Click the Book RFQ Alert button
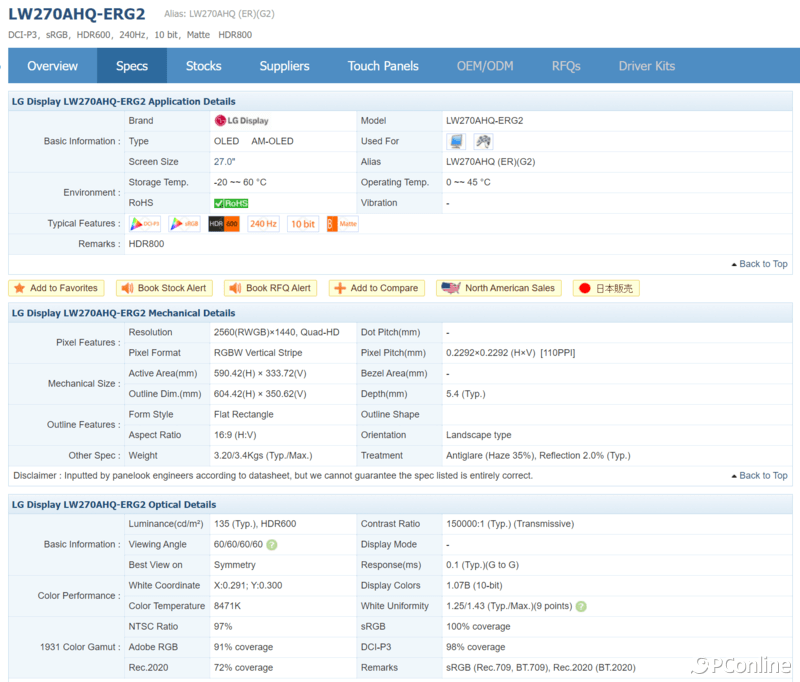 point(270,288)
